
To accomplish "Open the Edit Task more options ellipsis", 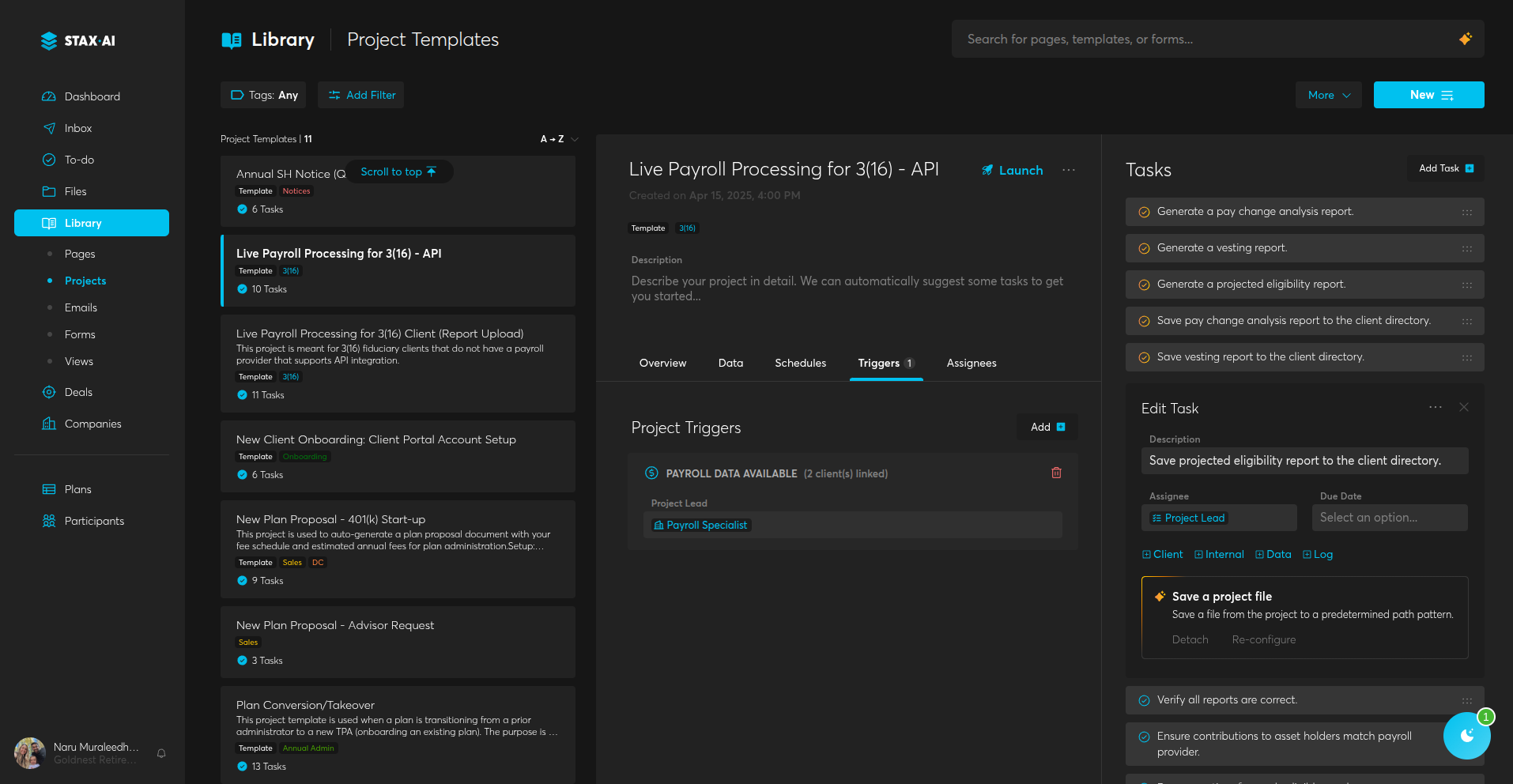I will [x=1435, y=407].
